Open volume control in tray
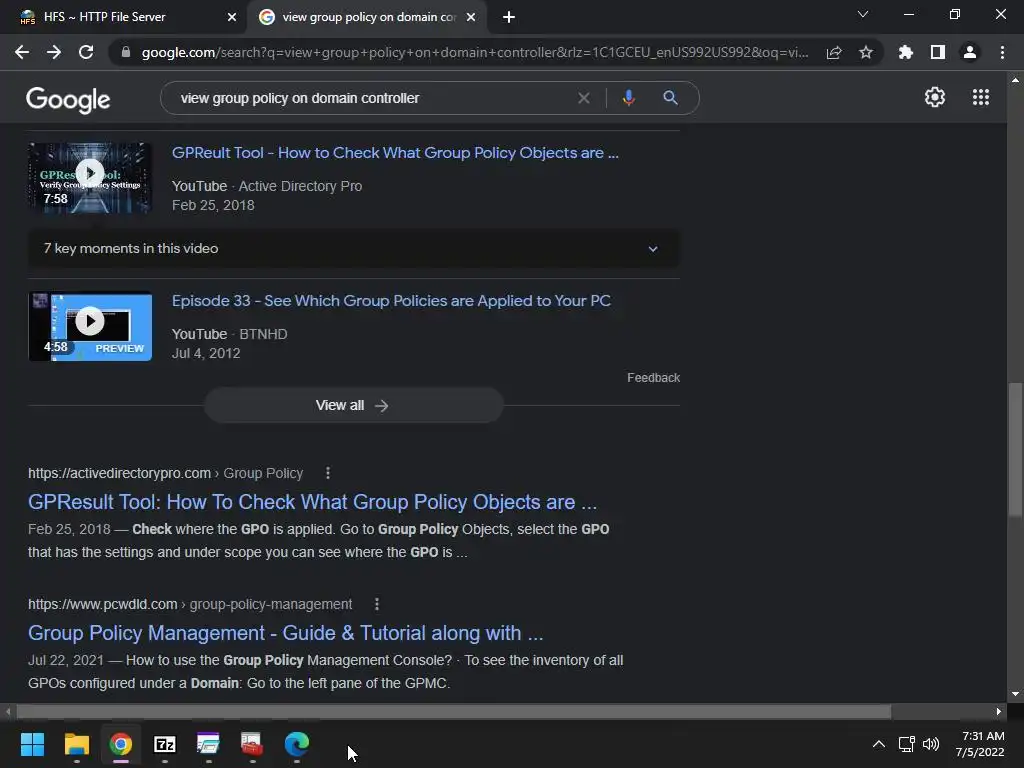Viewport: 1024px width, 768px height. pos(931,744)
